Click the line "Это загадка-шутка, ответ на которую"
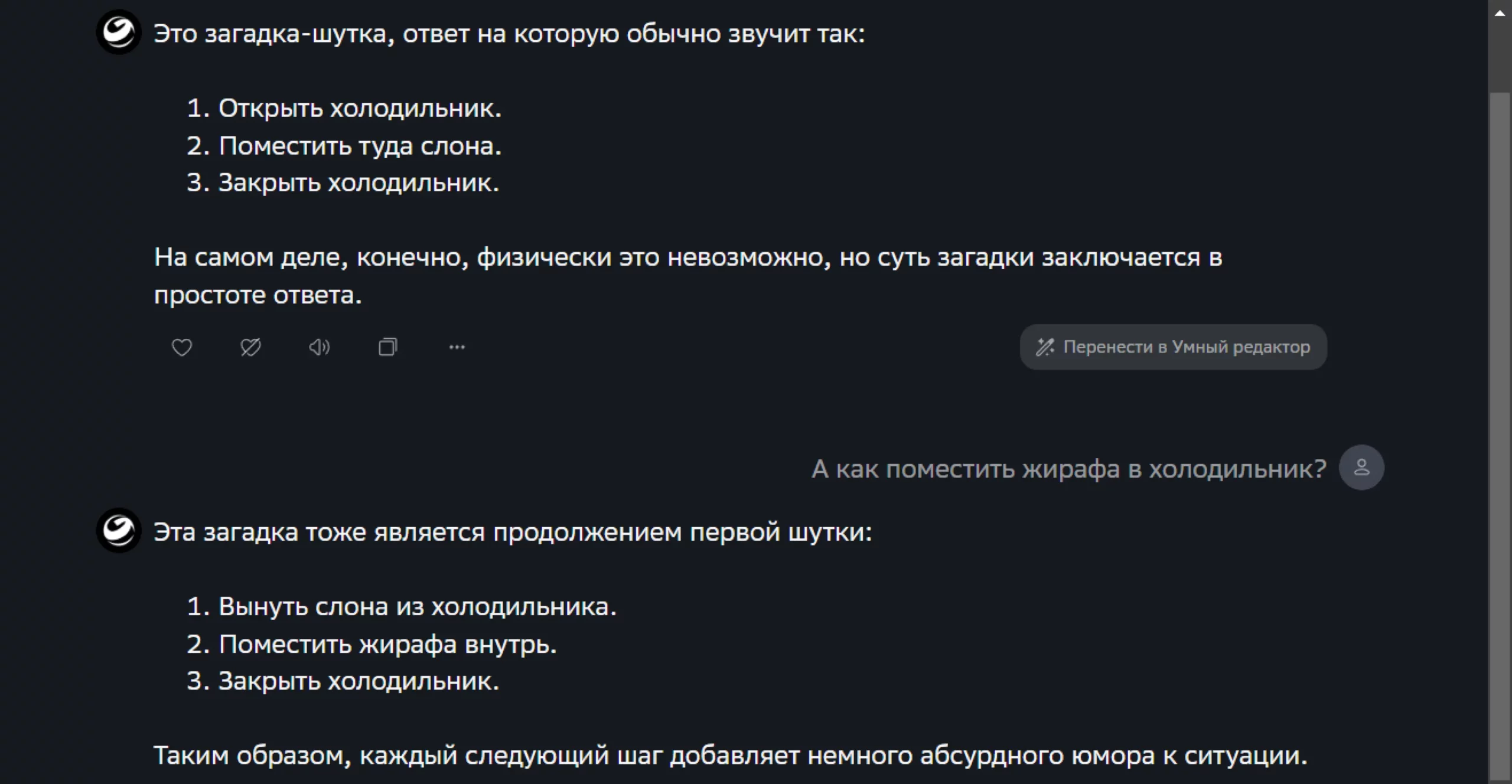Image resolution: width=1512 pixels, height=784 pixels. [x=509, y=34]
